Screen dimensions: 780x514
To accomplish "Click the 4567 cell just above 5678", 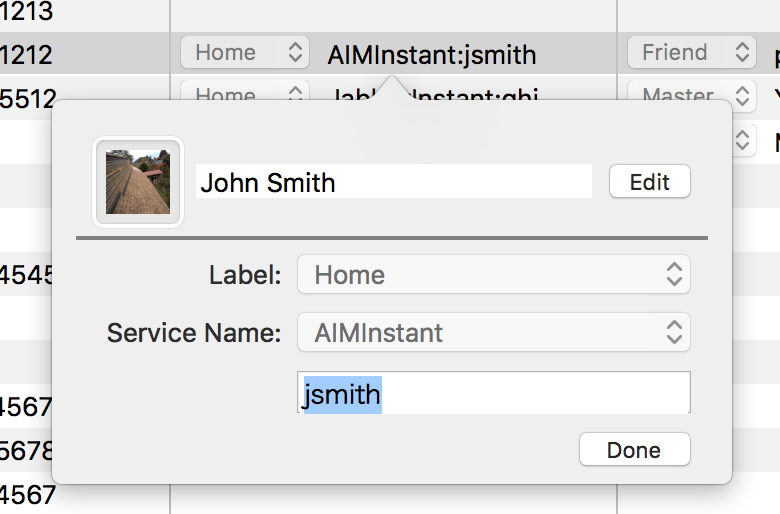I will (x=24, y=407).
